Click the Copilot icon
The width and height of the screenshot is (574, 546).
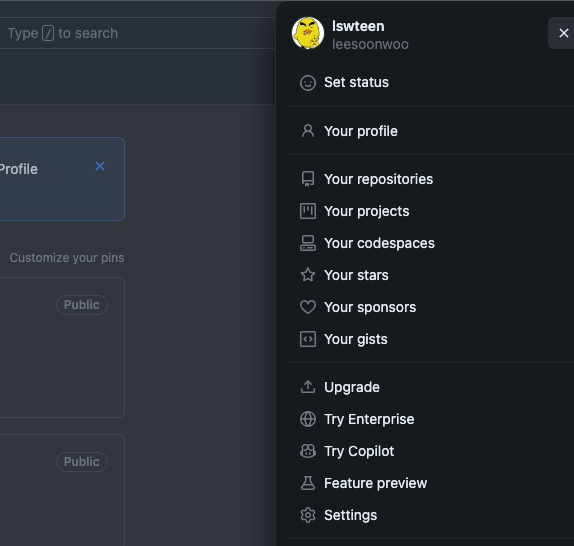(308, 451)
